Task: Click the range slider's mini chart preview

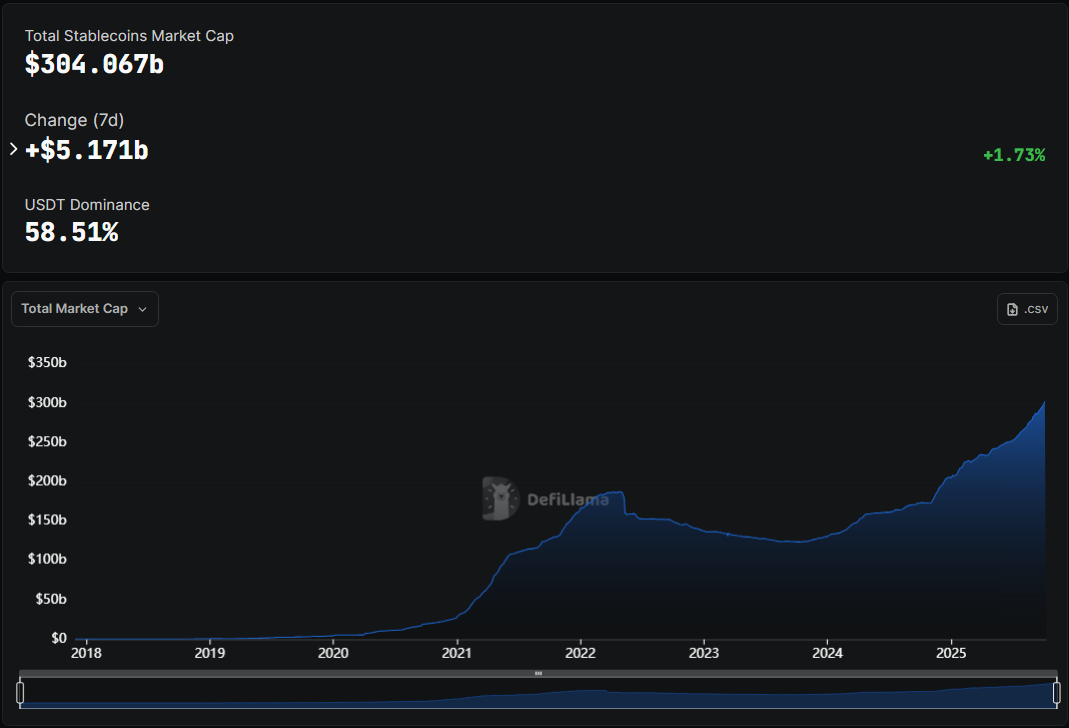Action: [538, 694]
